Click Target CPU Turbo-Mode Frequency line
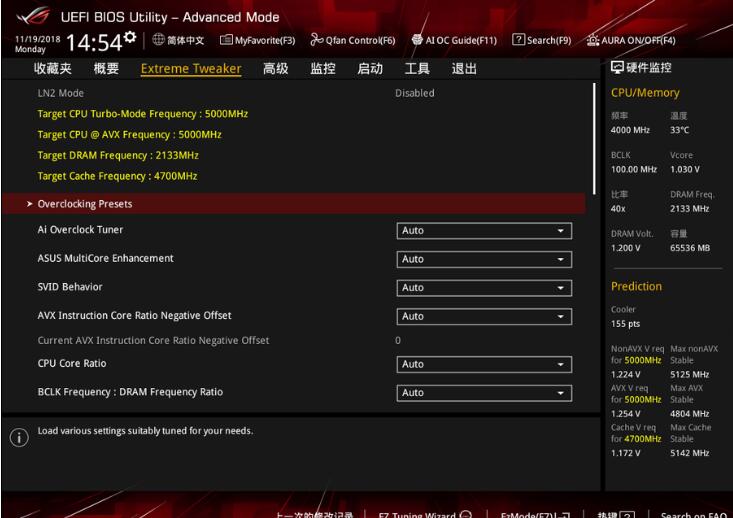 pos(143,114)
